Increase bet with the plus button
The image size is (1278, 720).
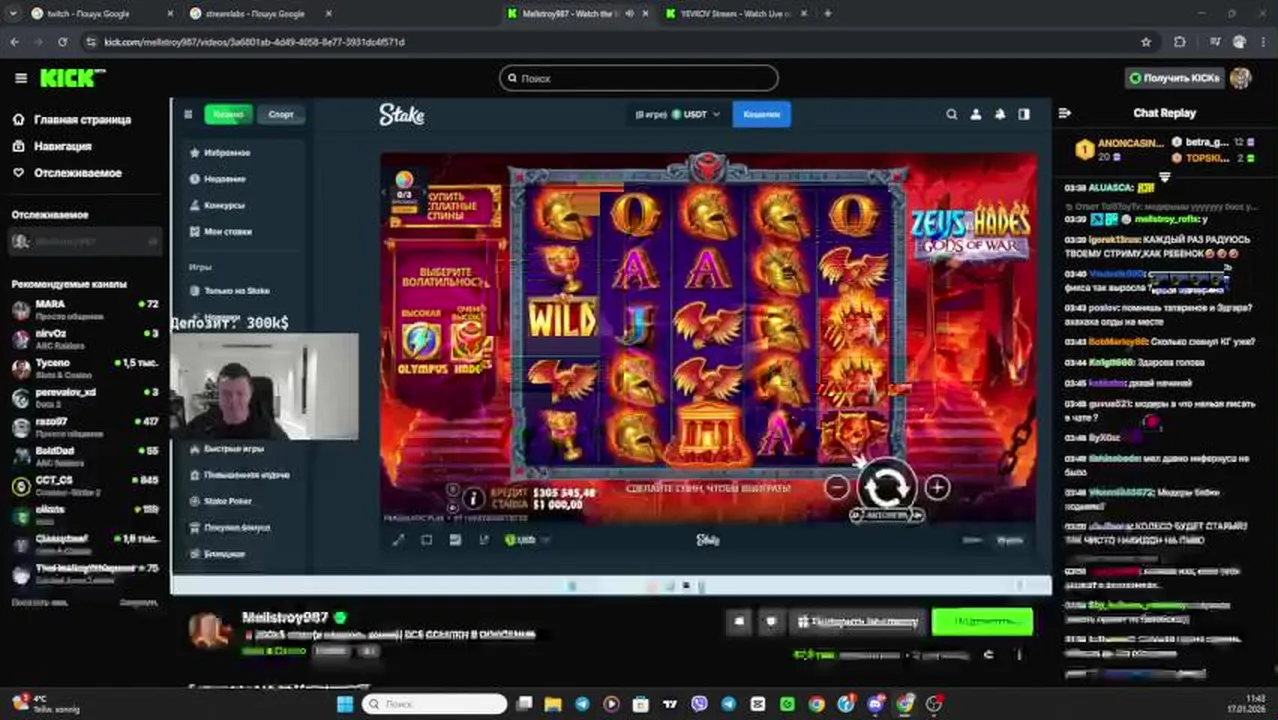(x=937, y=487)
